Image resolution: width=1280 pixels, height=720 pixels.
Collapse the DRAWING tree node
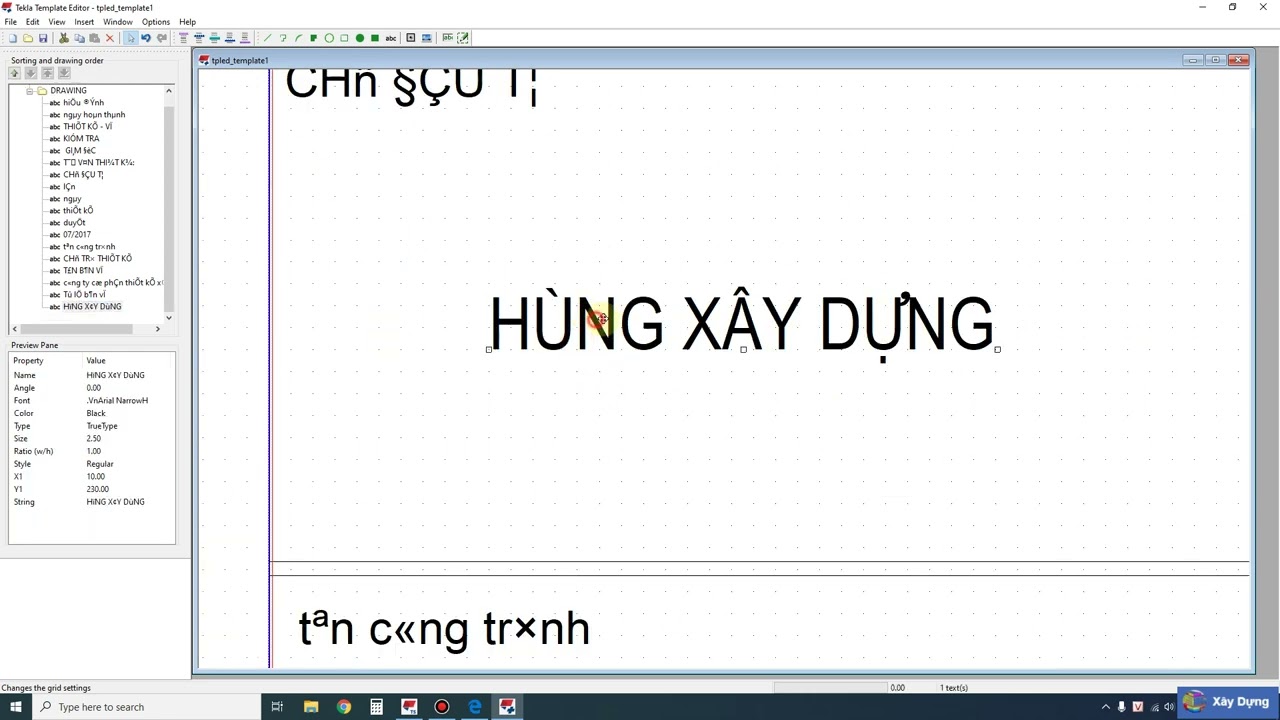(30, 91)
